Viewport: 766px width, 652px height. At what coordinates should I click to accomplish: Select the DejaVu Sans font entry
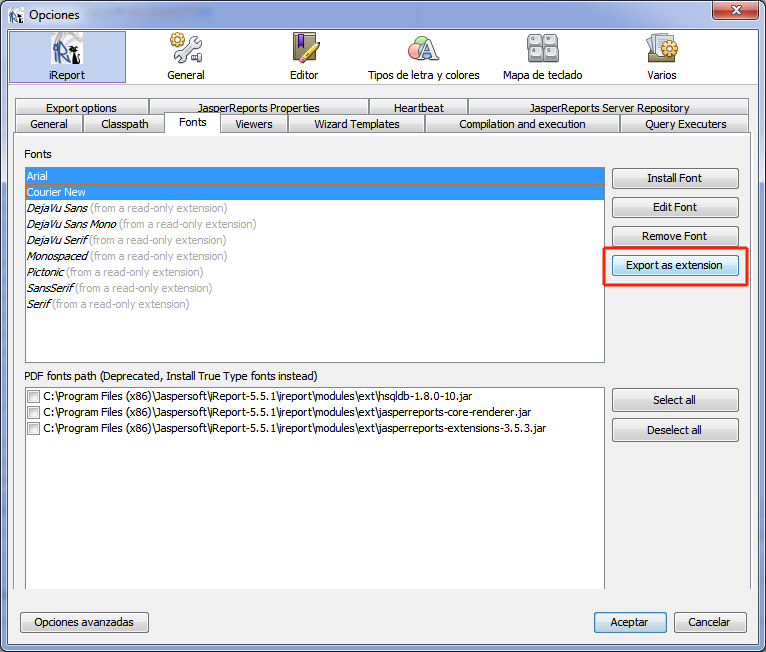click(x=315, y=209)
